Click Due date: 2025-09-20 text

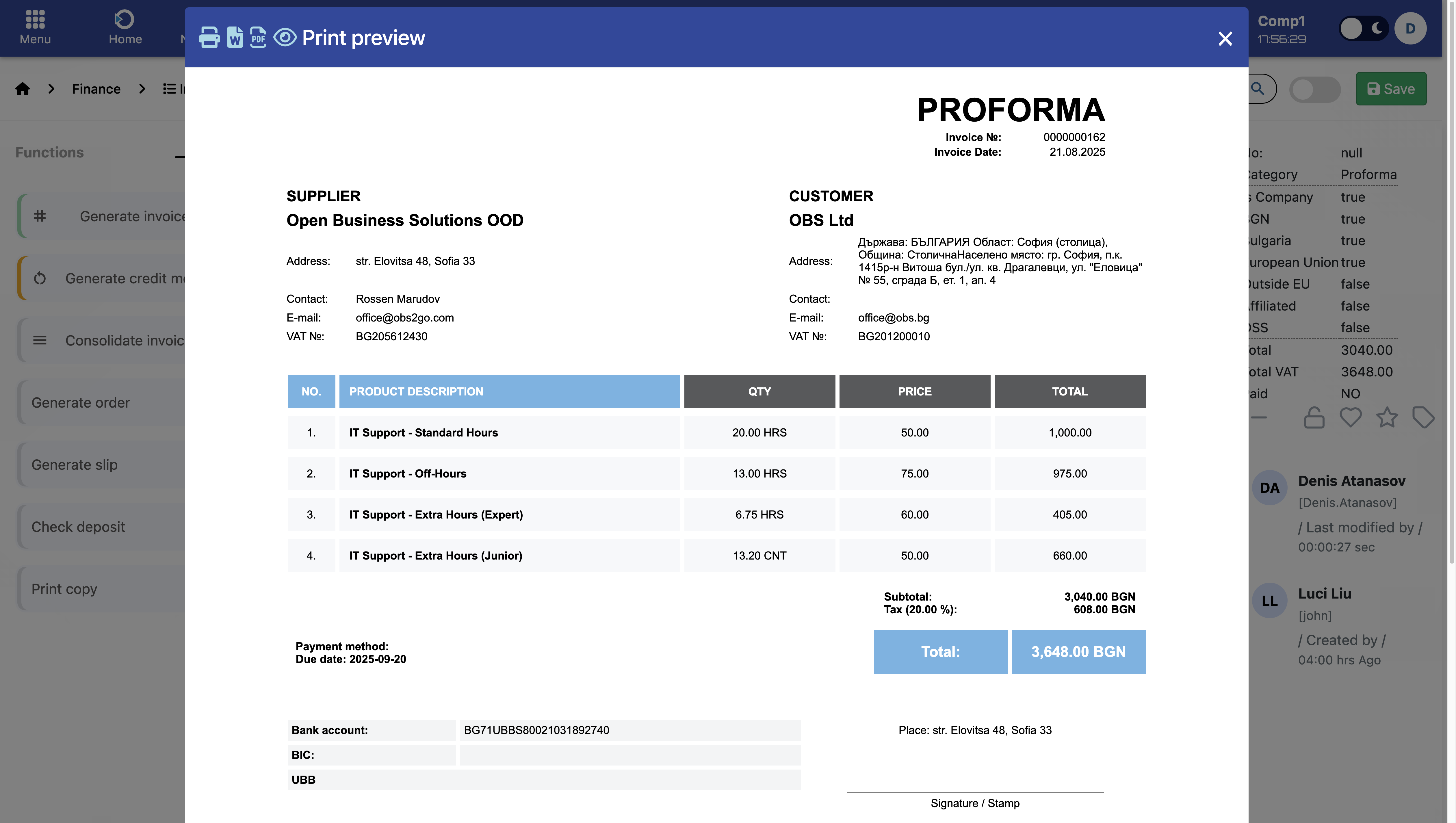(350, 659)
